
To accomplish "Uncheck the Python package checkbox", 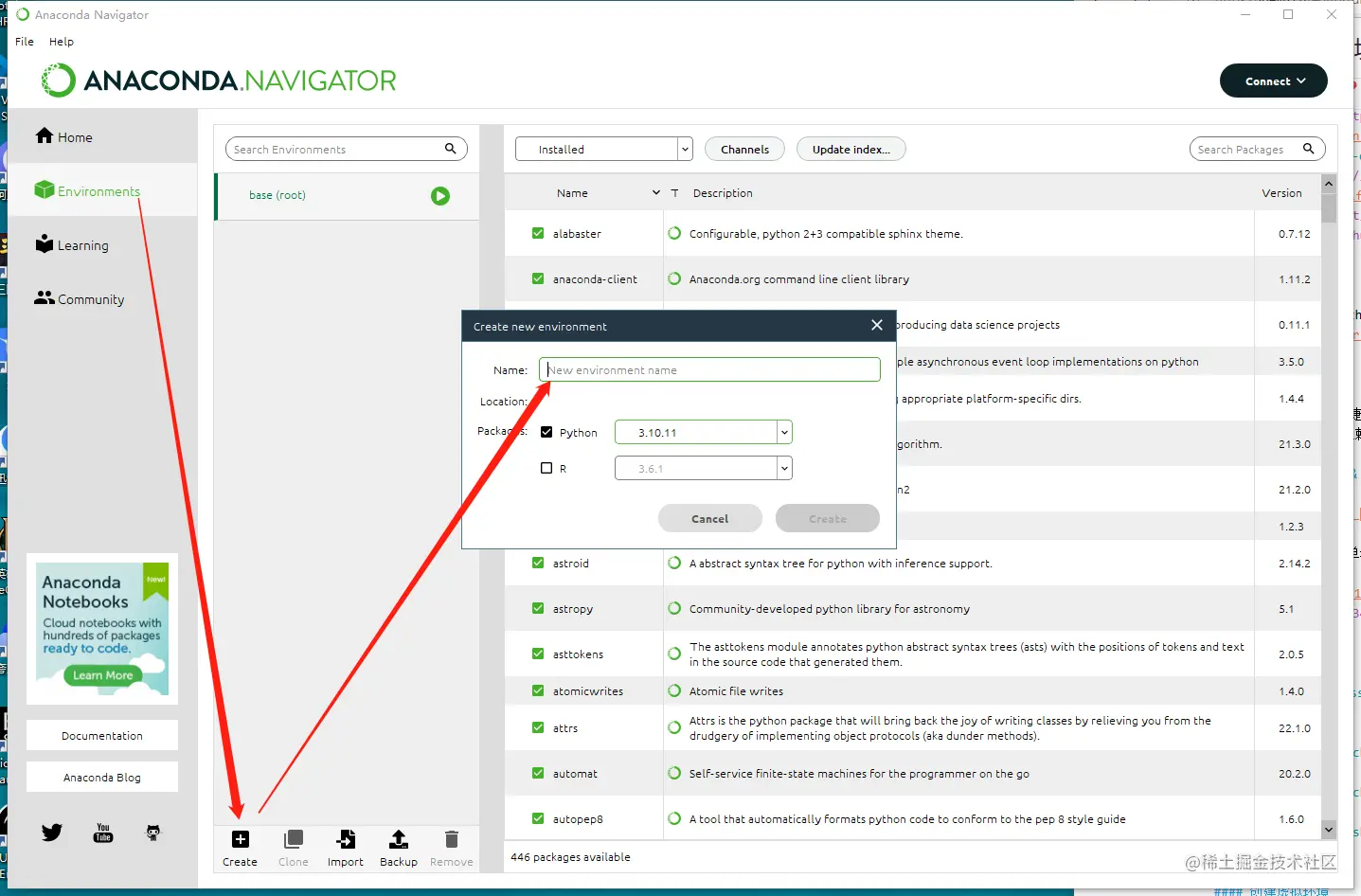I will (x=546, y=432).
